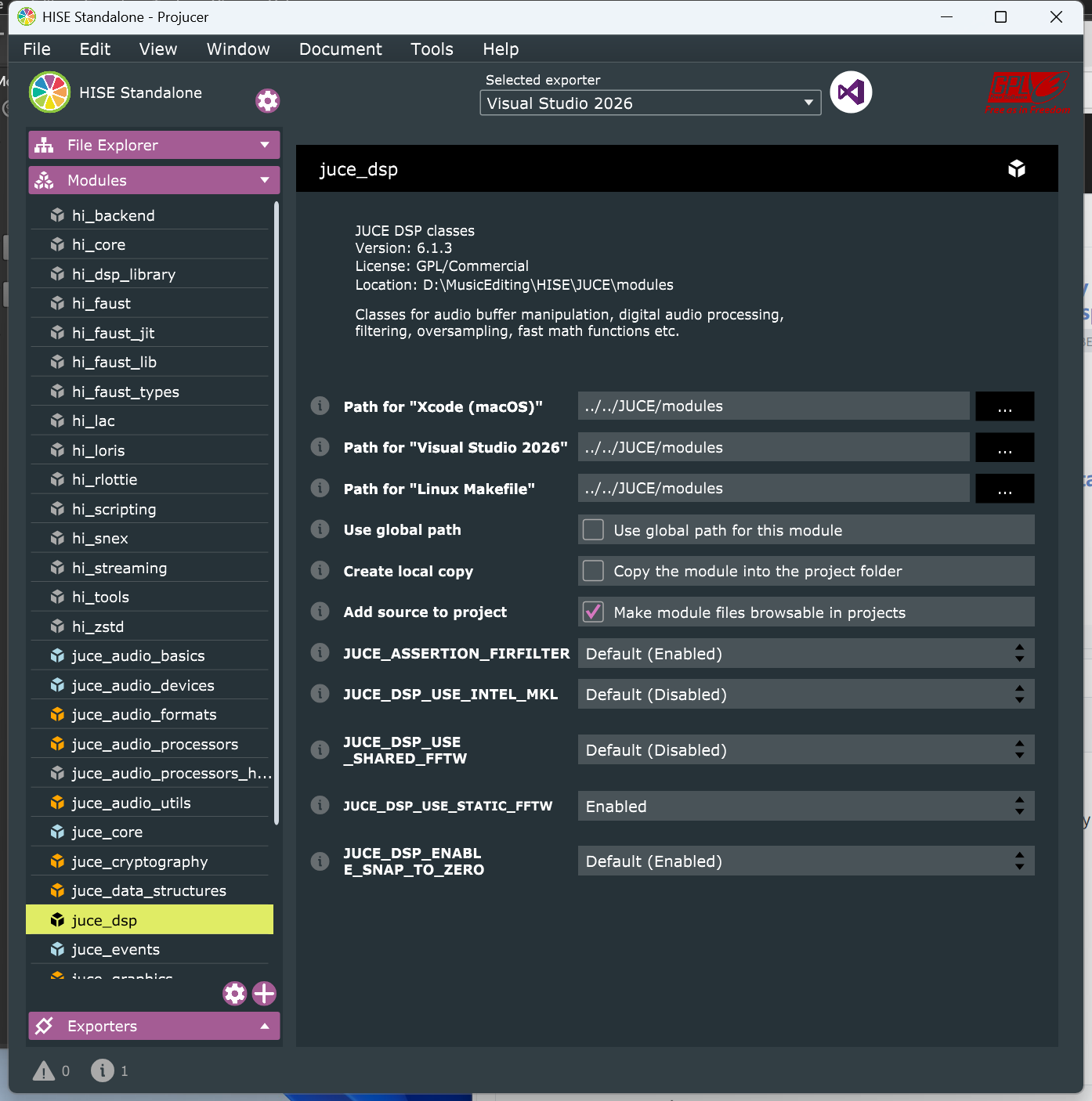Uncheck Make module files browsable in projects
Image resolution: width=1092 pixels, height=1101 pixels.
click(x=594, y=612)
